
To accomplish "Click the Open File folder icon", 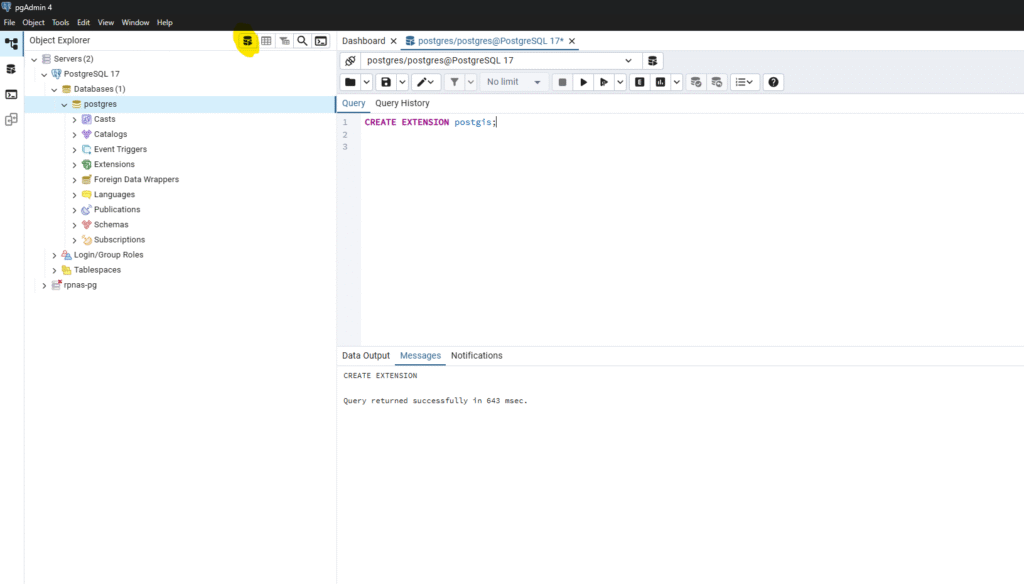I will 350,82.
